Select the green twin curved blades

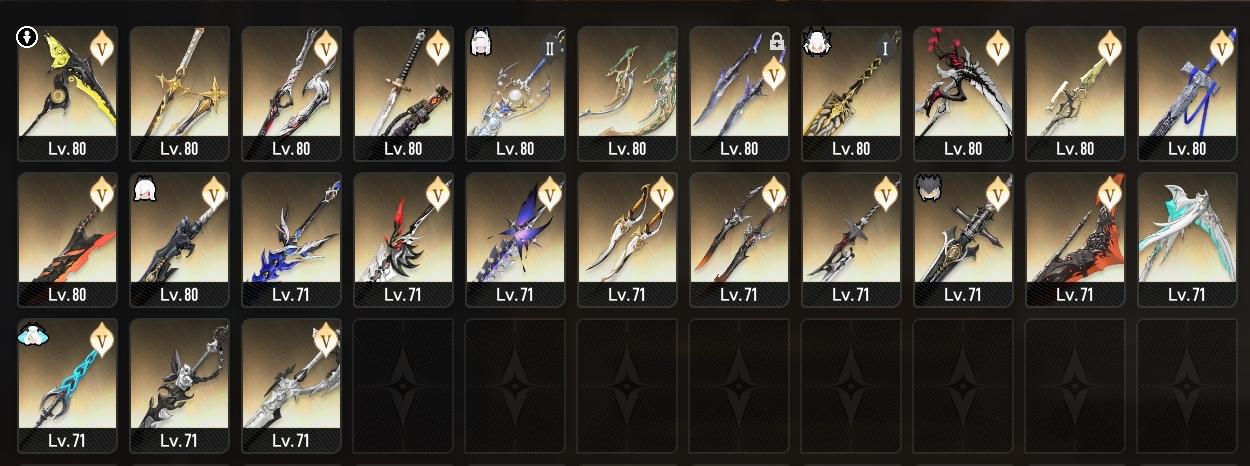point(627,93)
